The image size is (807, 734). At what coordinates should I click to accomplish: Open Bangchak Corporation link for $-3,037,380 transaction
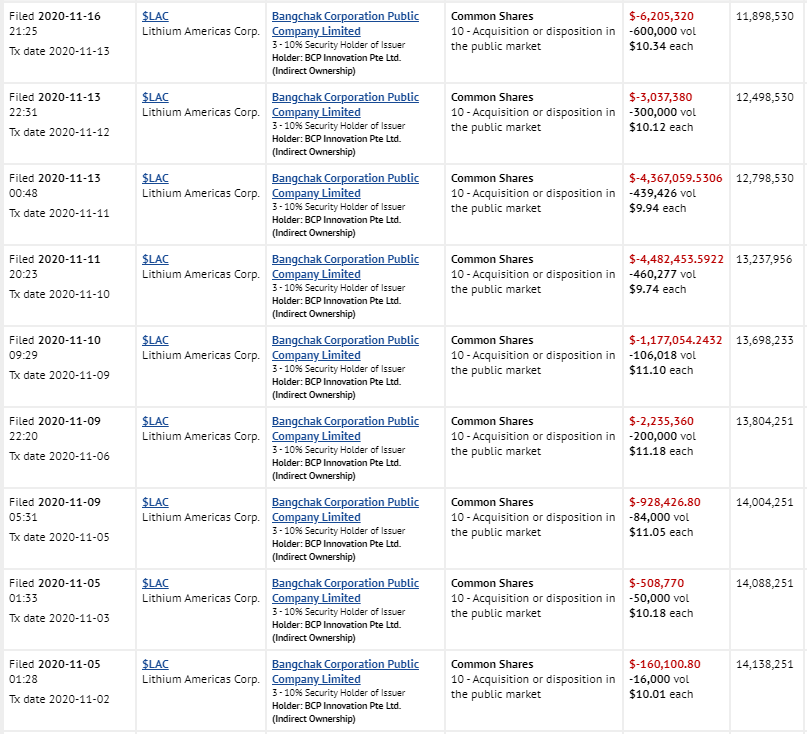(345, 104)
